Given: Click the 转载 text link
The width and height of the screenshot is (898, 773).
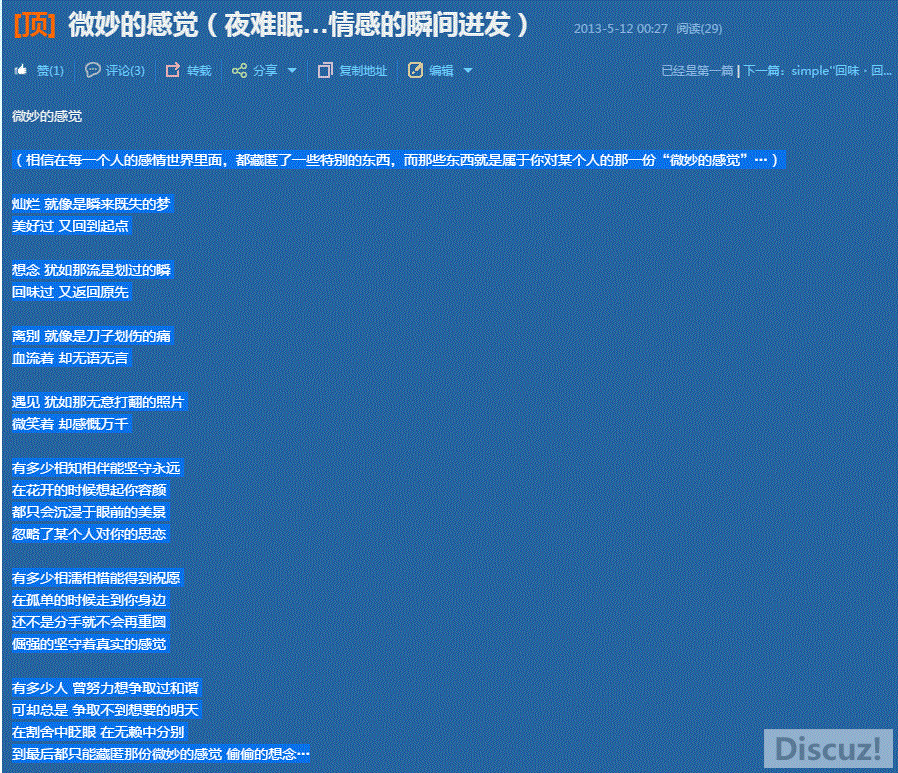Looking at the screenshot, I should tap(199, 71).
